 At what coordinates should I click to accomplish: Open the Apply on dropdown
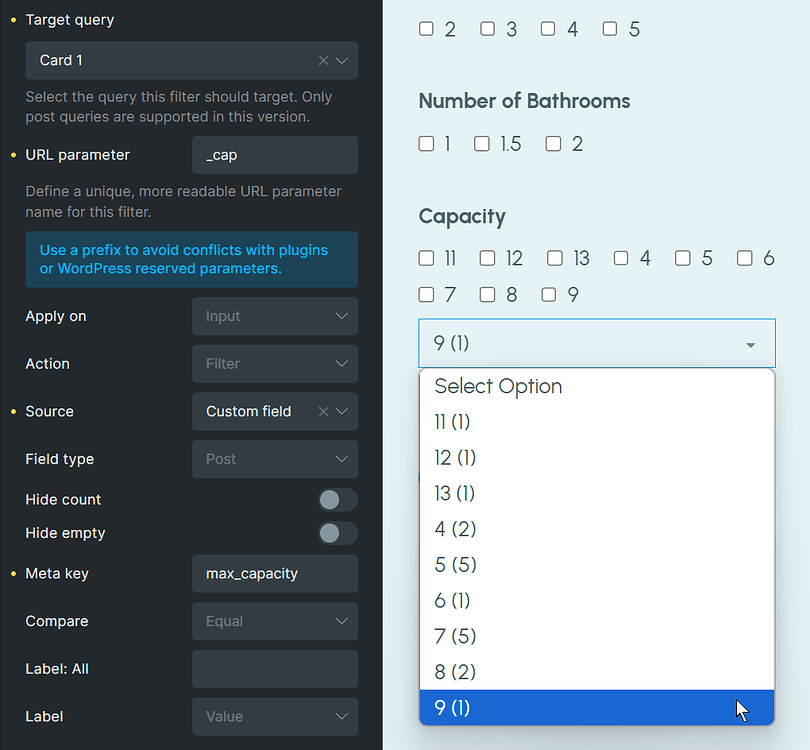274,316
